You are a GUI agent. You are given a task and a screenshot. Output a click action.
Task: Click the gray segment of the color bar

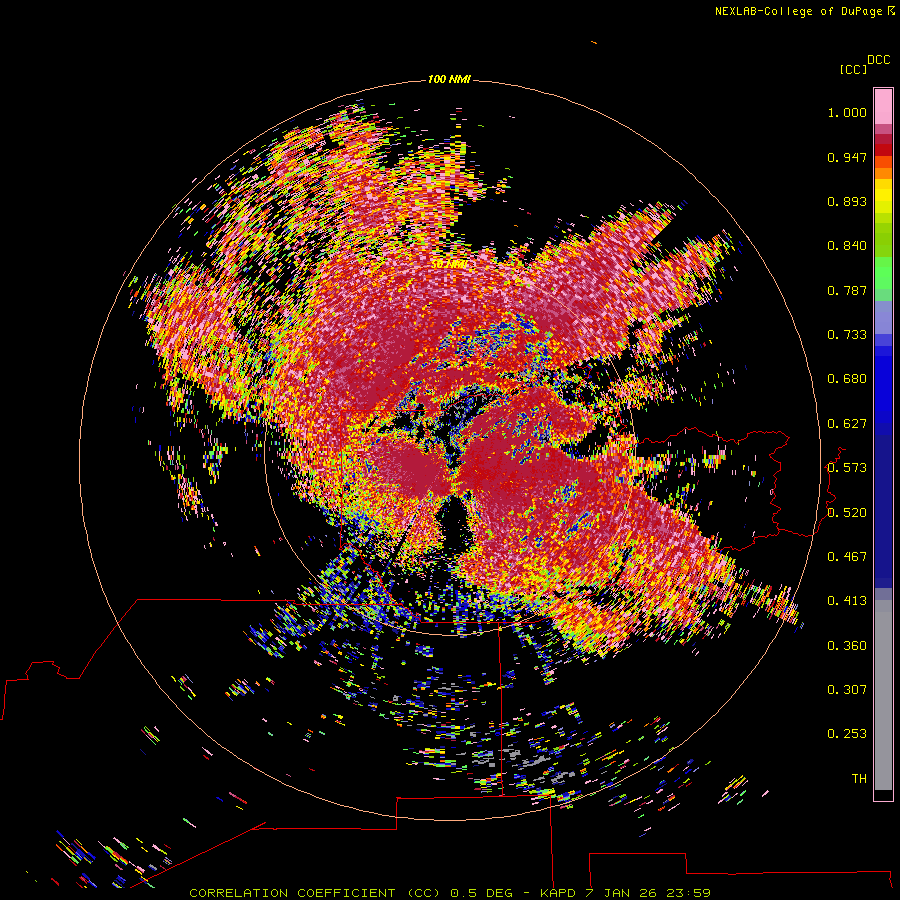click(883, 695)
